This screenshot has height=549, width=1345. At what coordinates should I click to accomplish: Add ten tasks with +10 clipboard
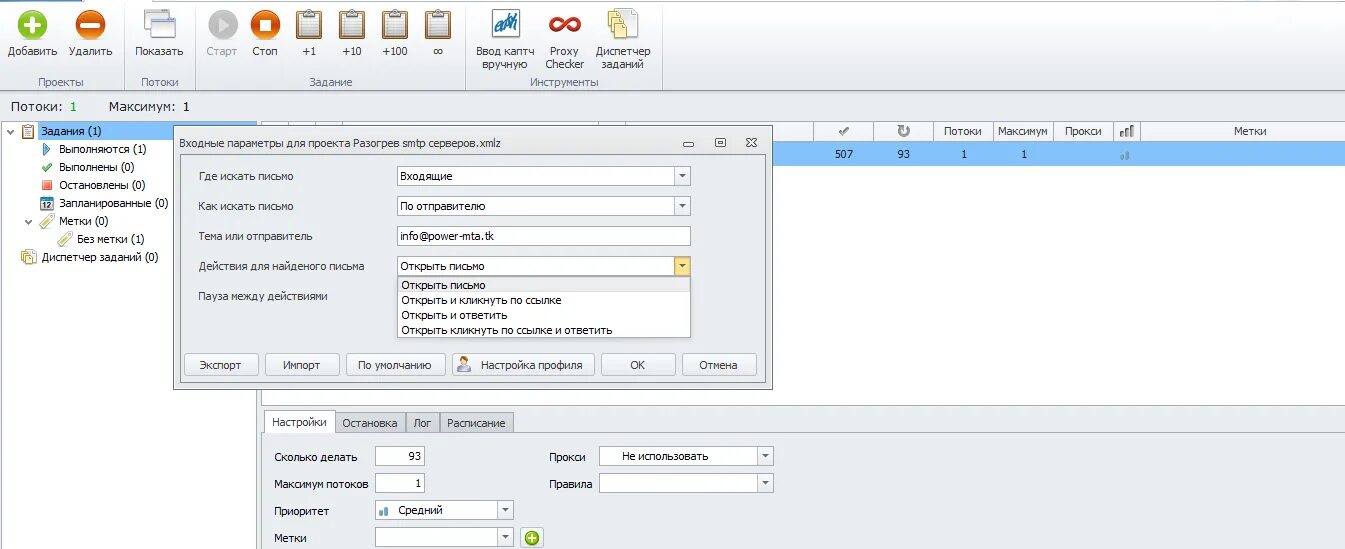pyautogui.click(x=352, y=25)
